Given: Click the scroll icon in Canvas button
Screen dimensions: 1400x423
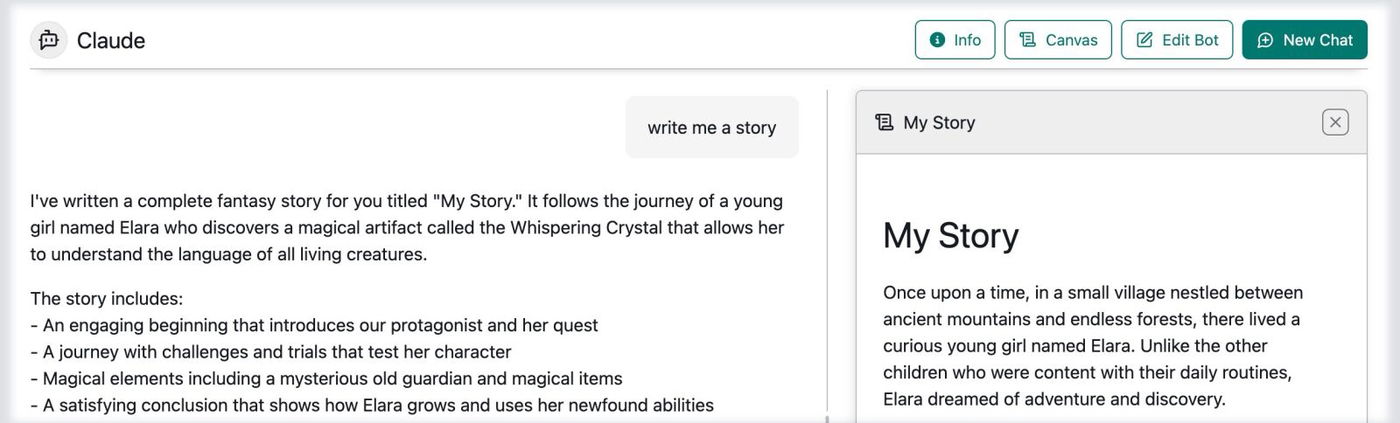Looking at the screenshot, I should pyautogui.click(x=1027, y=40).
